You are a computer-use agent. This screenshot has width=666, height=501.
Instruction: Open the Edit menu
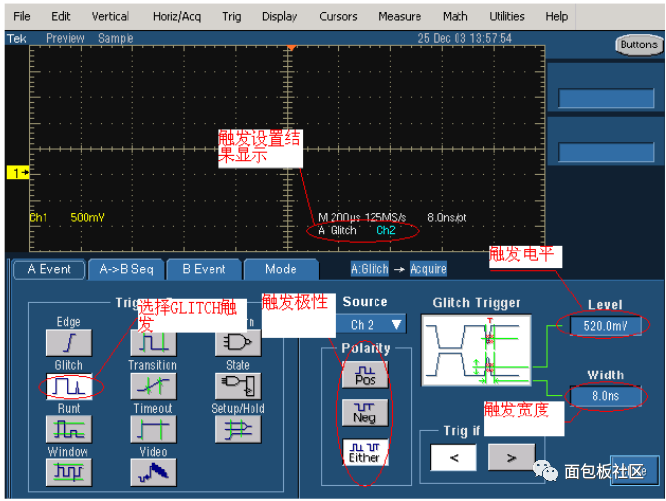pos(61,17)
